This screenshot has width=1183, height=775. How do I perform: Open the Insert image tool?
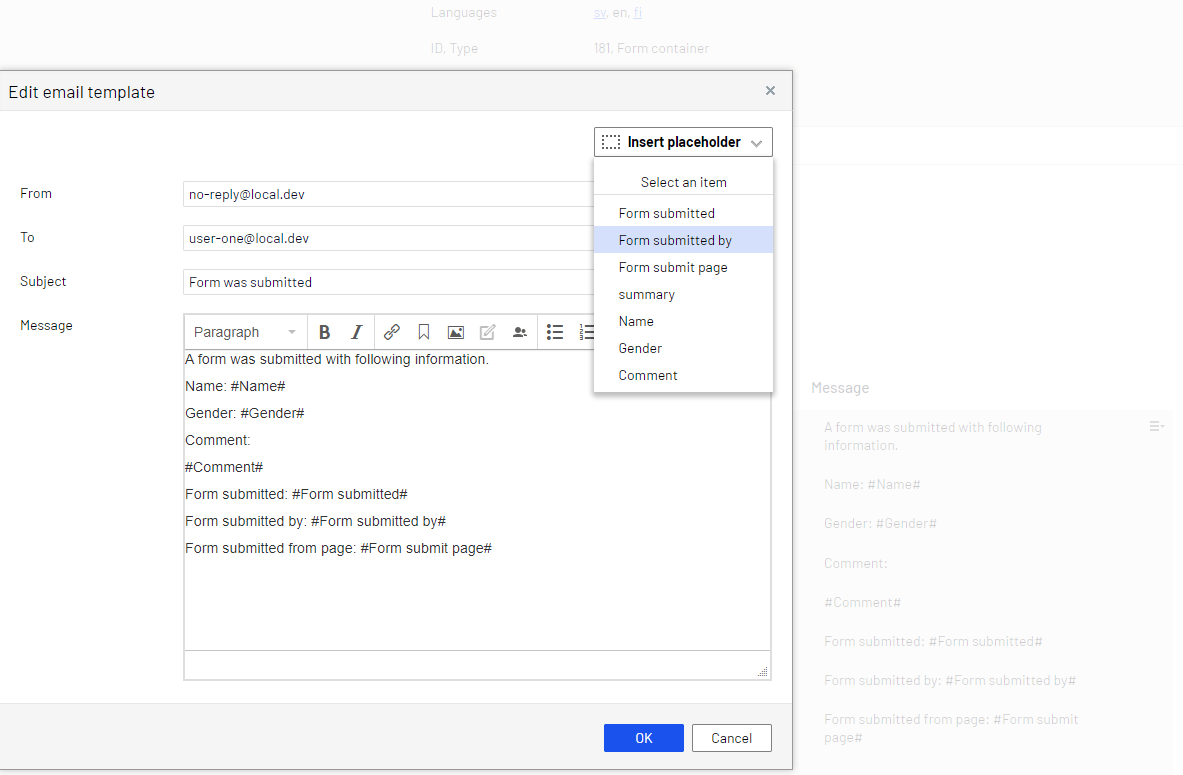point(455,331)
